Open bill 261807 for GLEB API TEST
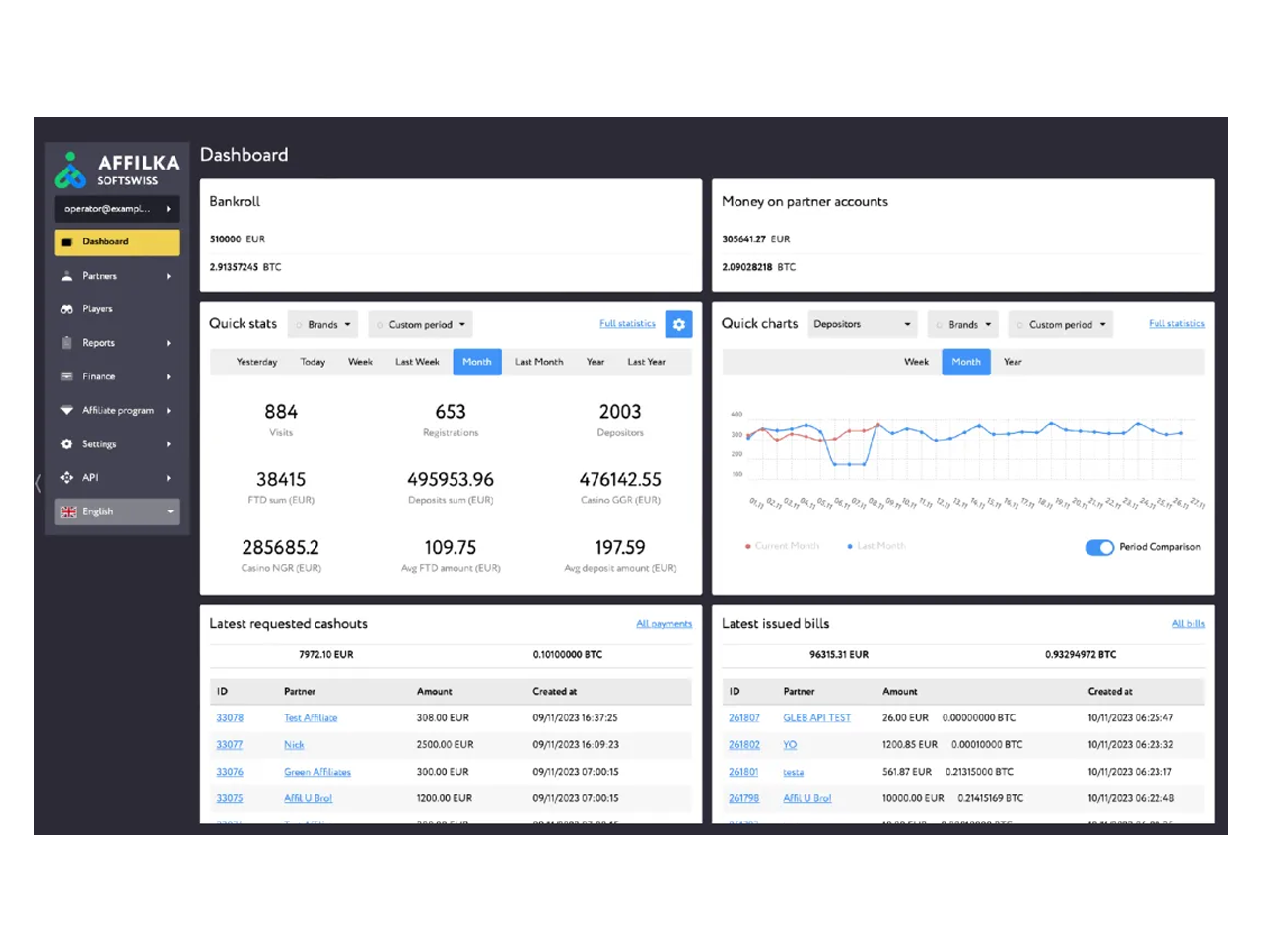The height and width of the screenshot is (952, 1262). (743, 717)
